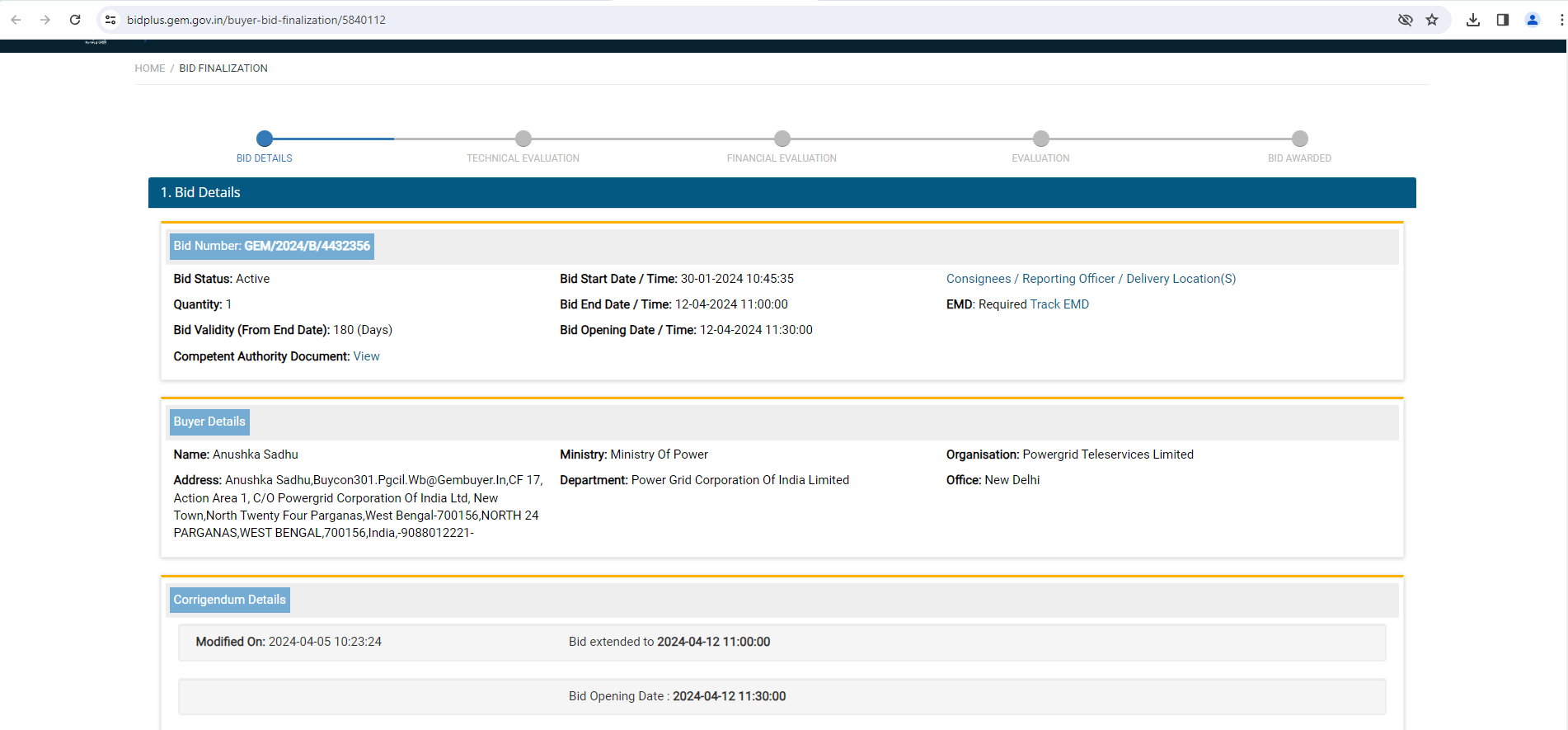Click TECHNICAL EVALUATION step label
Image resolution: width=1568 pixels, height=730 pixels.
point(523,158)
